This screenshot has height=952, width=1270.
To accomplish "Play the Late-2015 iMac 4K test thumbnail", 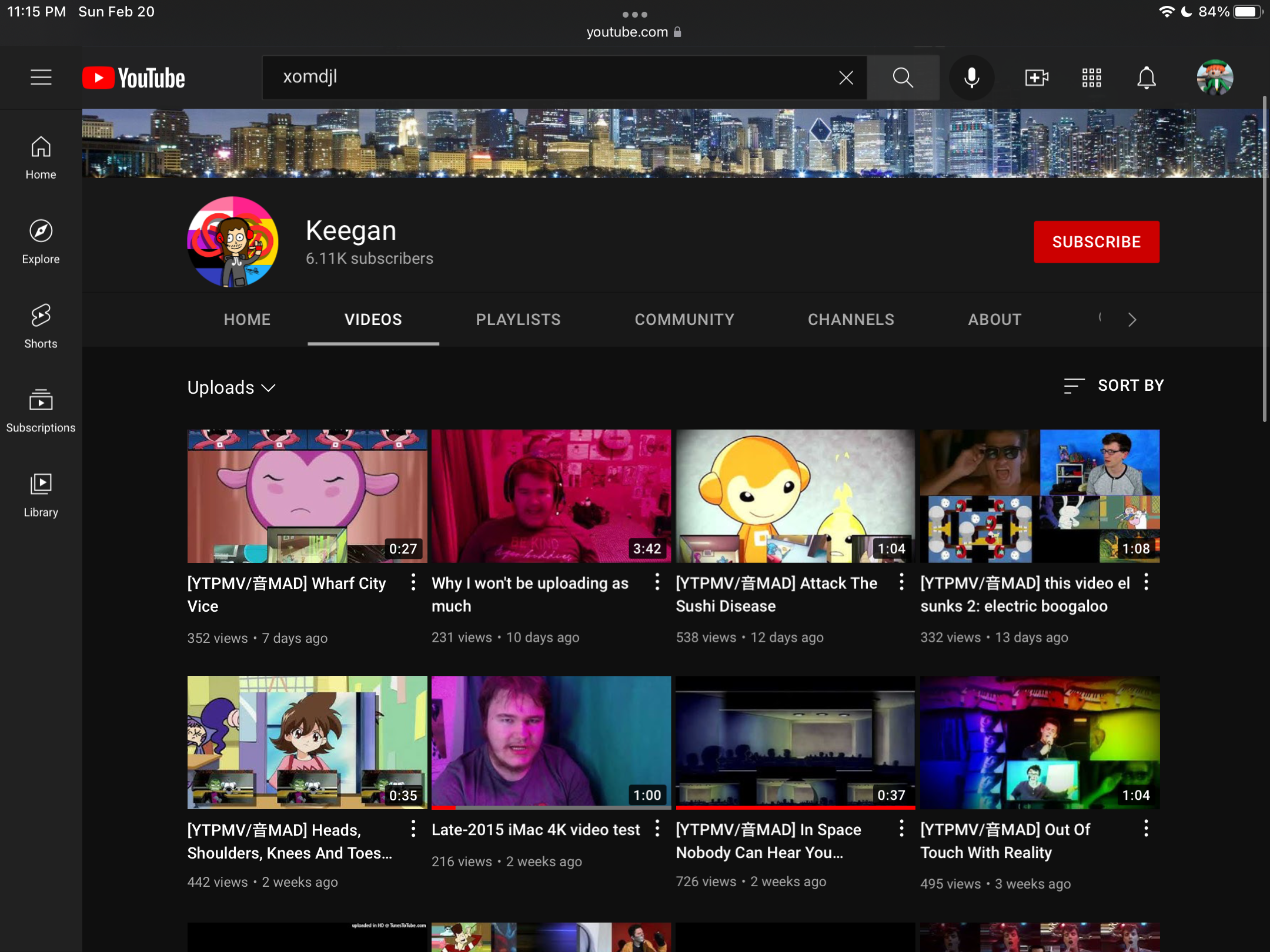I will click(x=551, y=742).
